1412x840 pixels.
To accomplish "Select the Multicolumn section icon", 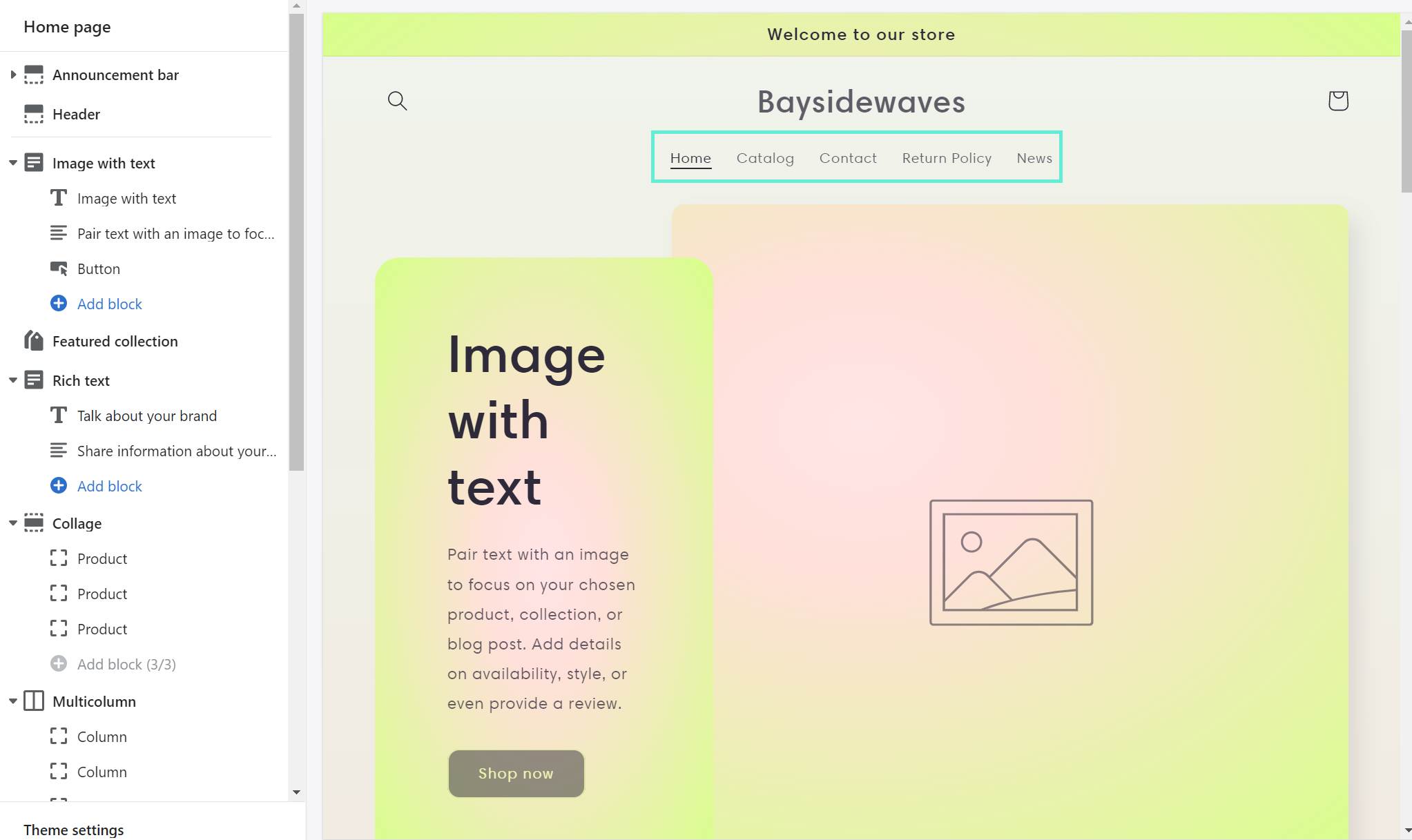I will [x=33, y=701].
